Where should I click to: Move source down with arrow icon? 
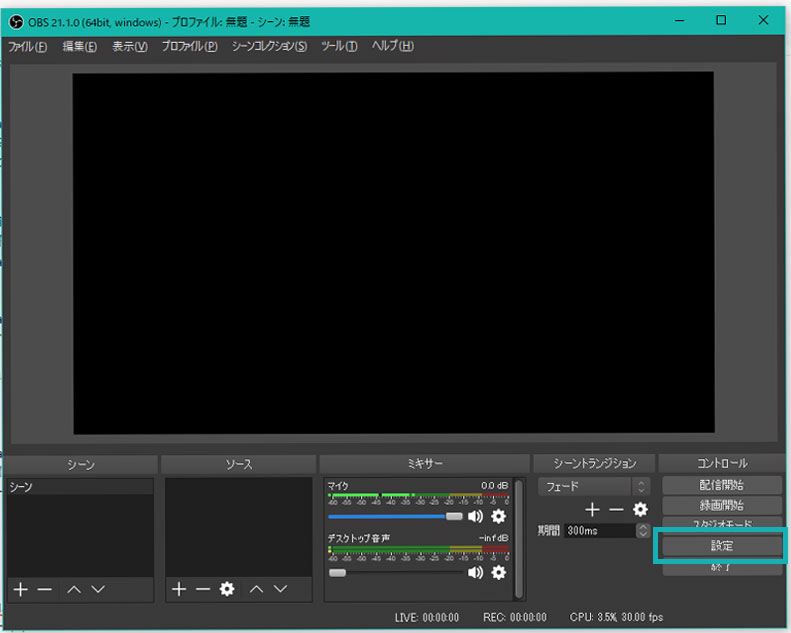[x=280, y=589]
